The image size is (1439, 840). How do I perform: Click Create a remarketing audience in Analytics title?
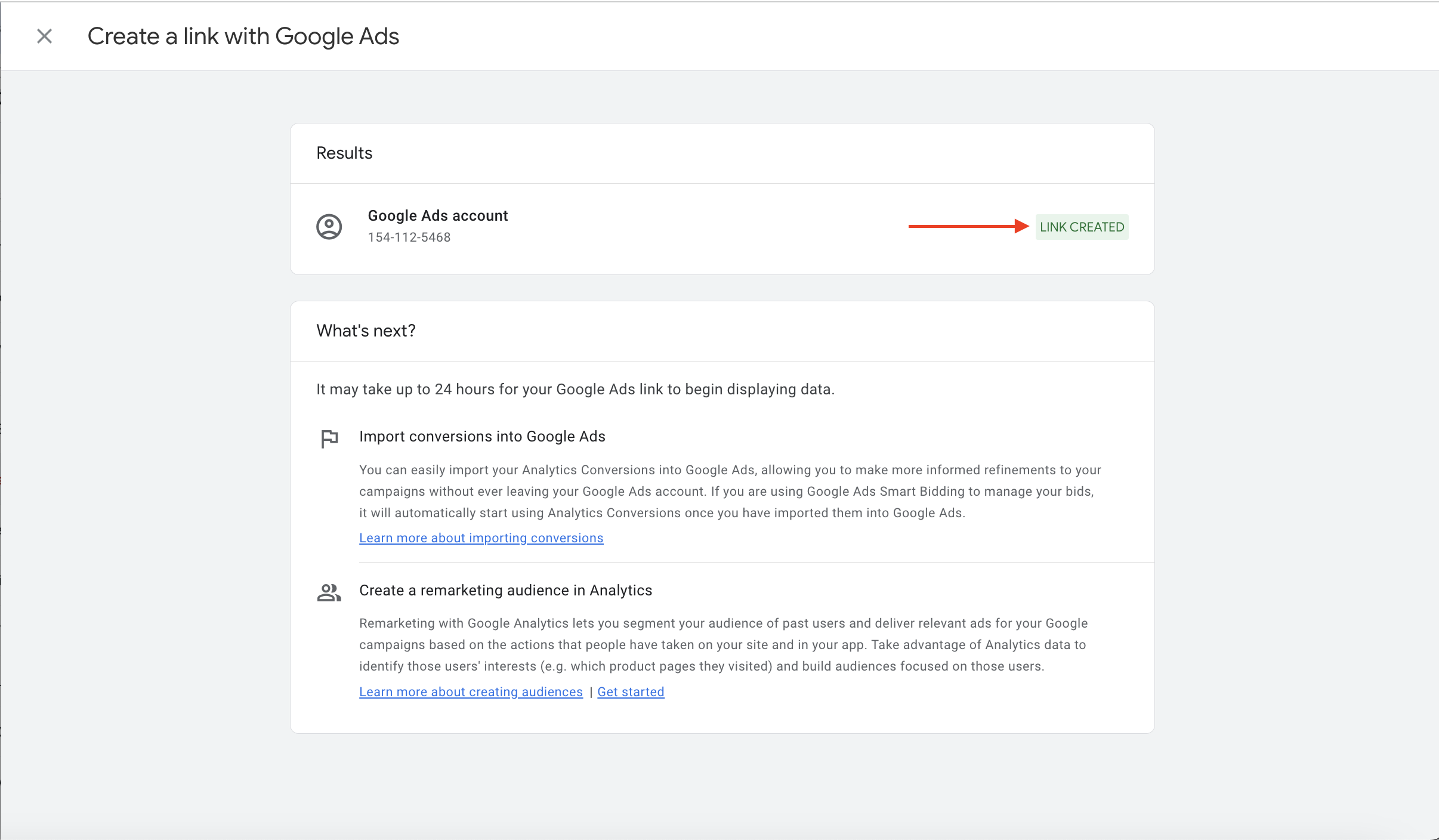pos(505,591)
